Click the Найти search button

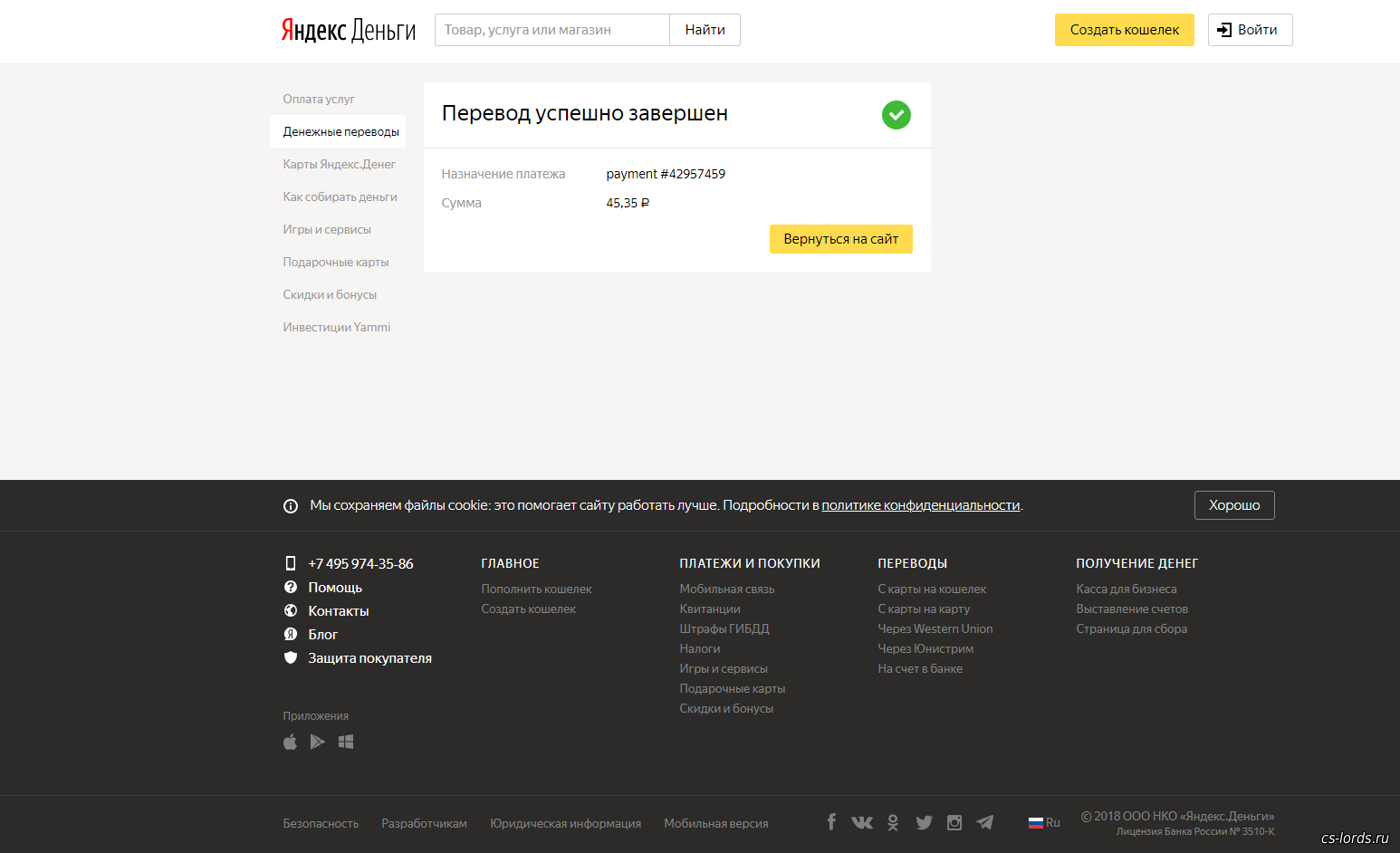pyautogui.click(x=705, y=30)
